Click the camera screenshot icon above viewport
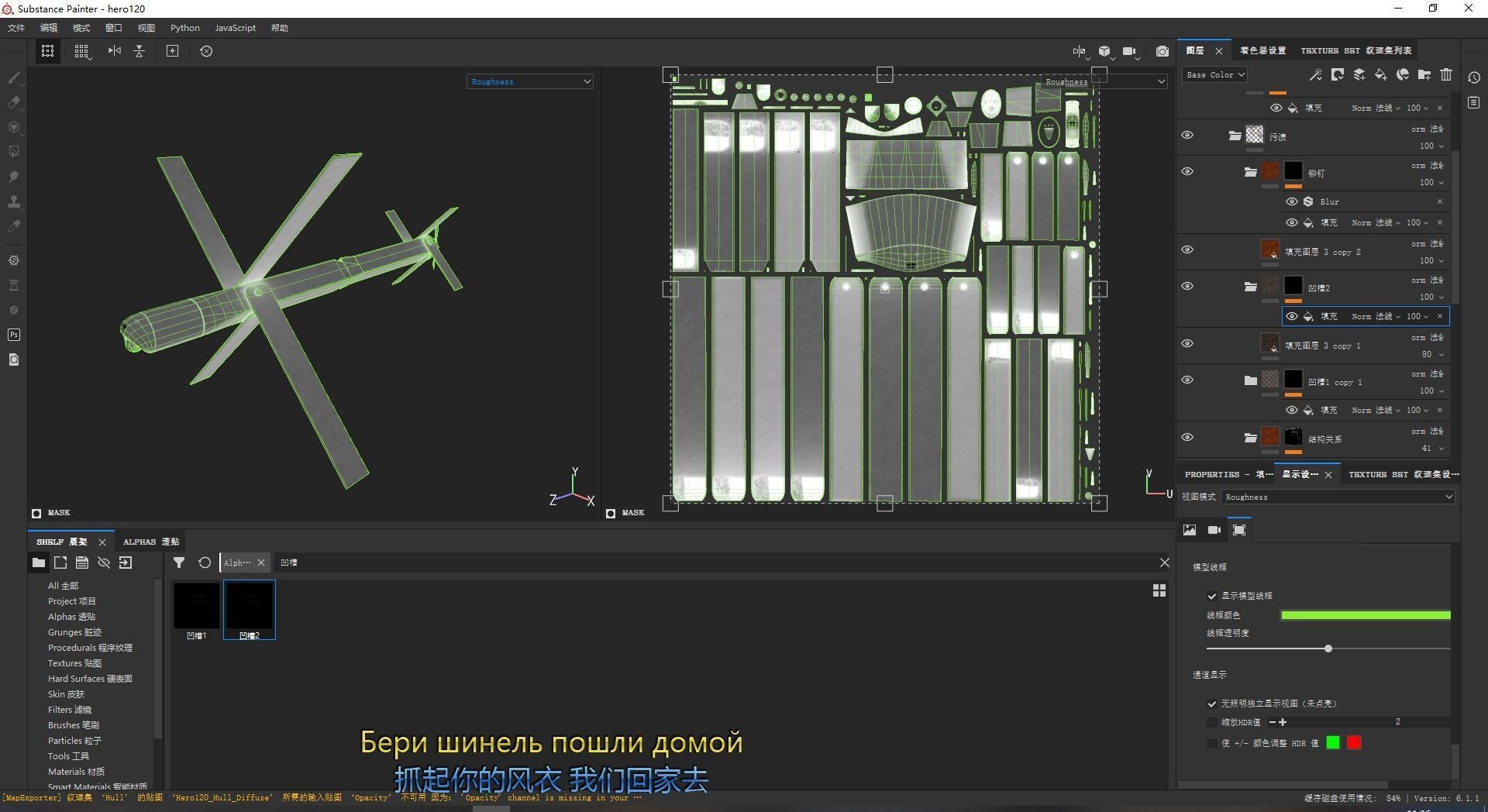The width and height of the screenshot is (1488, 812). 1162,51
